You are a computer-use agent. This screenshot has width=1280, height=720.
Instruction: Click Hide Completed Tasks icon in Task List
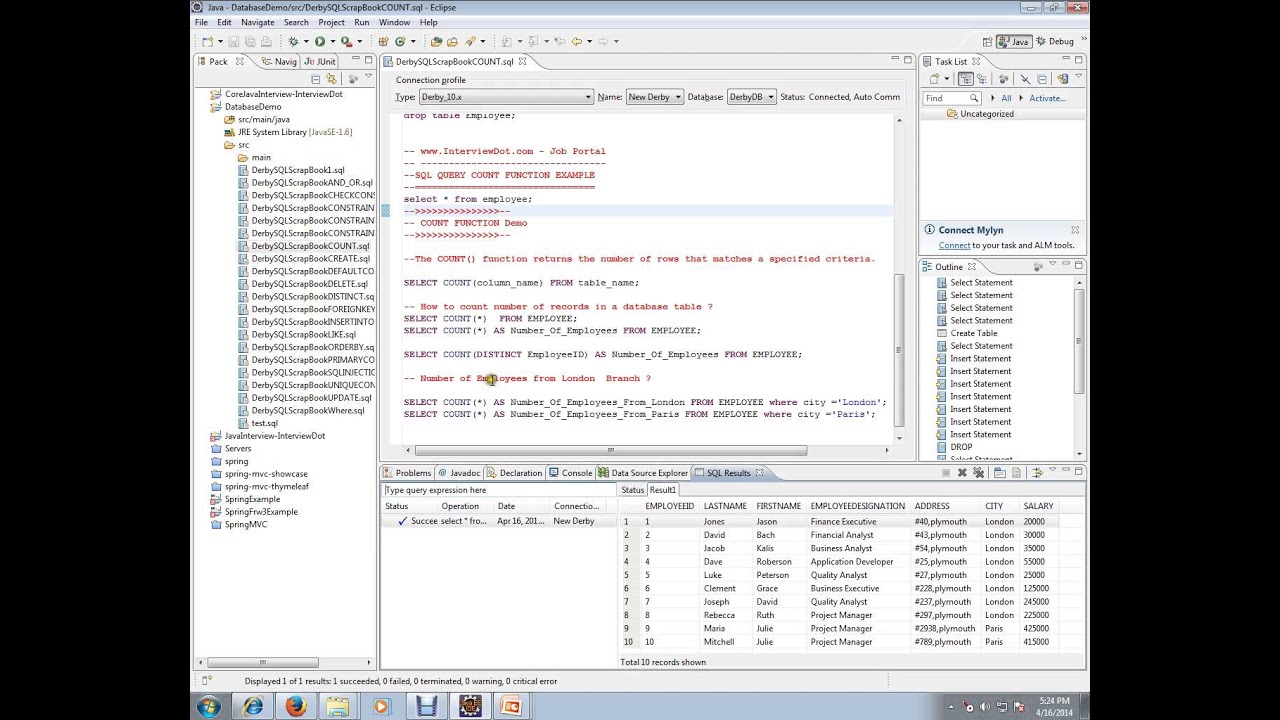point(1025,78)
